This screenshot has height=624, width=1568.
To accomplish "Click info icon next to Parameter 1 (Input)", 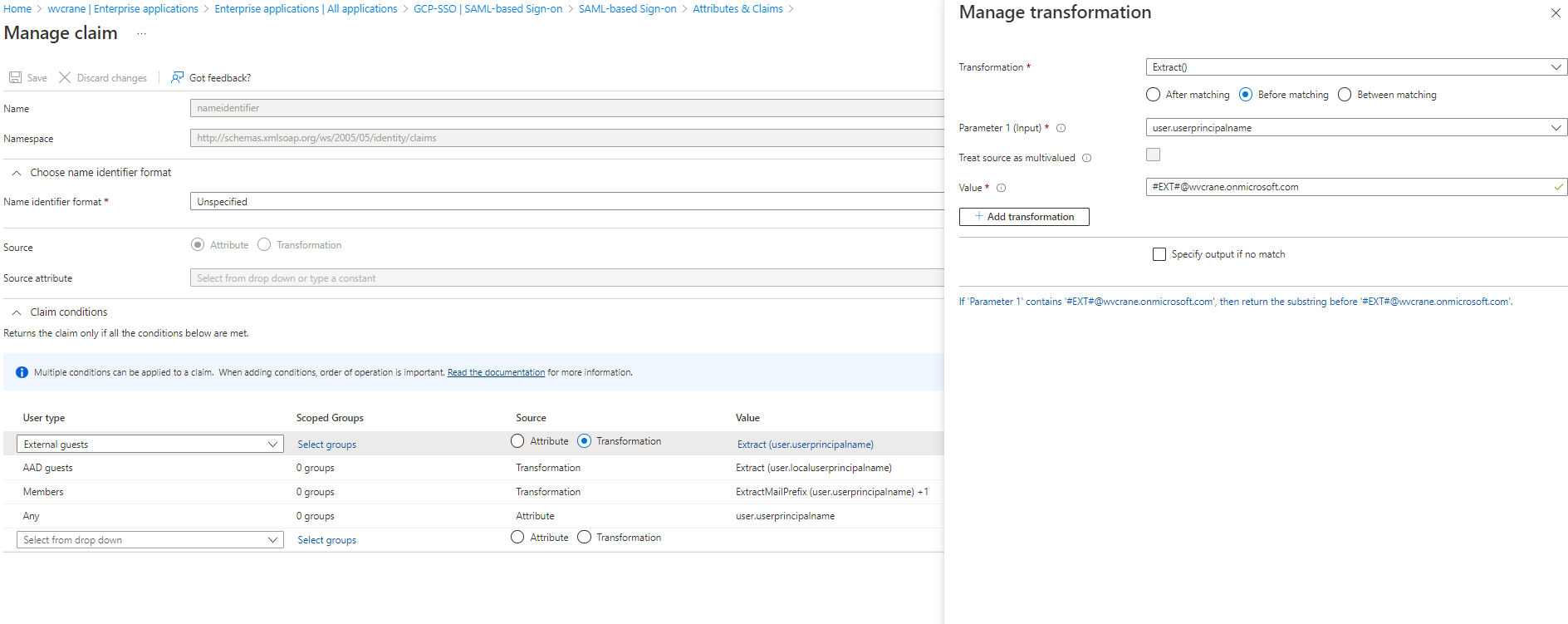I will coord(1061,128).
